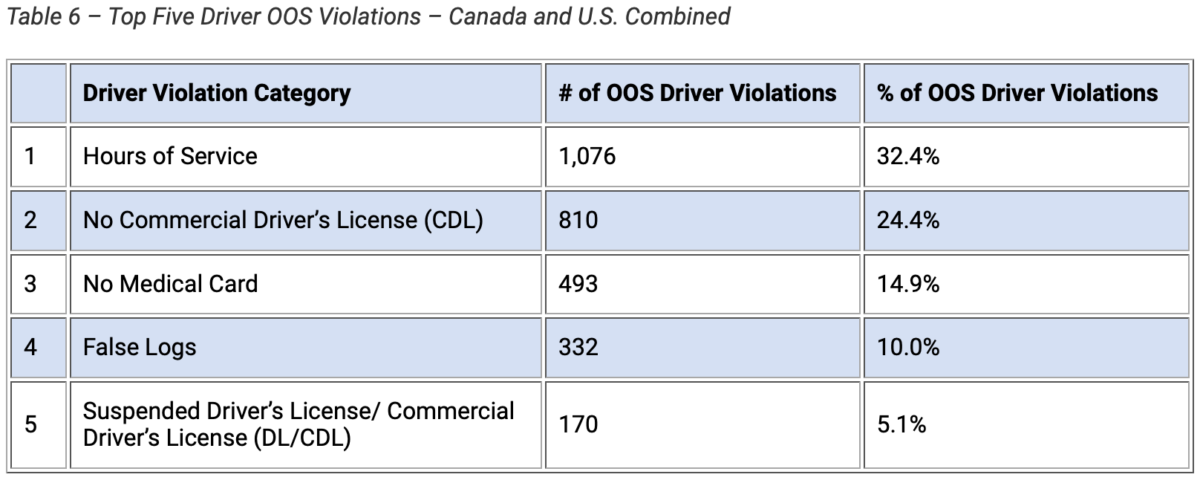Click the 493 violations value

click(579, 284)
